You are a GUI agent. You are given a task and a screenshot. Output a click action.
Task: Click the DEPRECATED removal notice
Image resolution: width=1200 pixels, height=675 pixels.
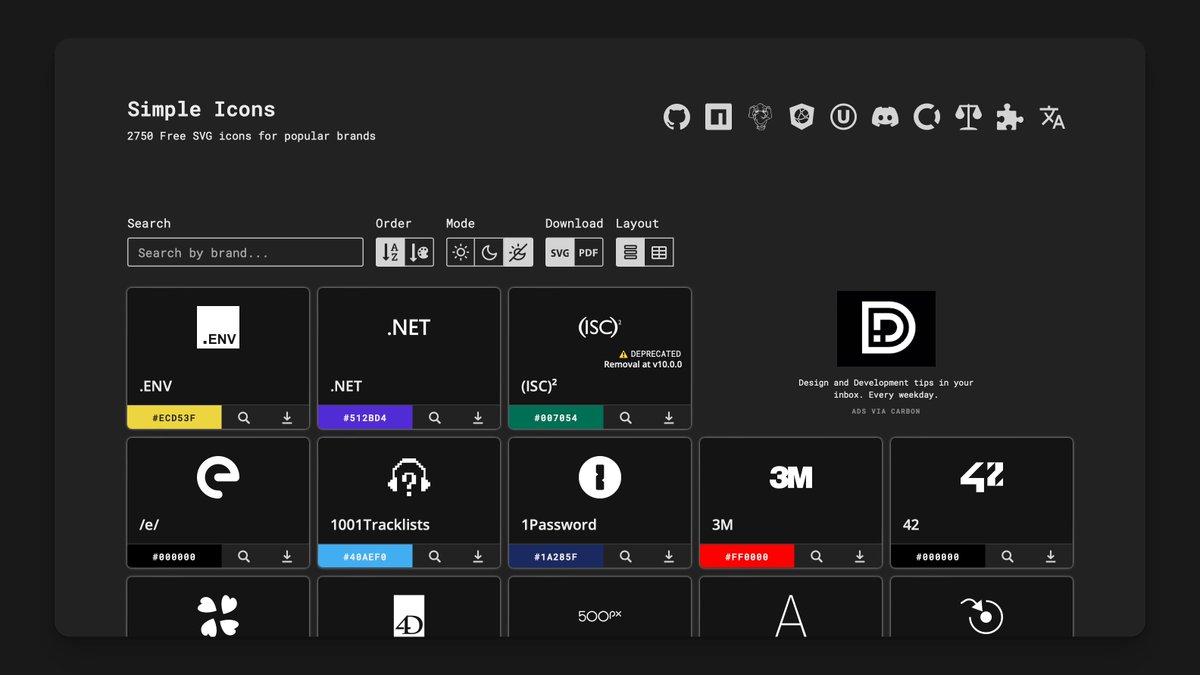642,359
